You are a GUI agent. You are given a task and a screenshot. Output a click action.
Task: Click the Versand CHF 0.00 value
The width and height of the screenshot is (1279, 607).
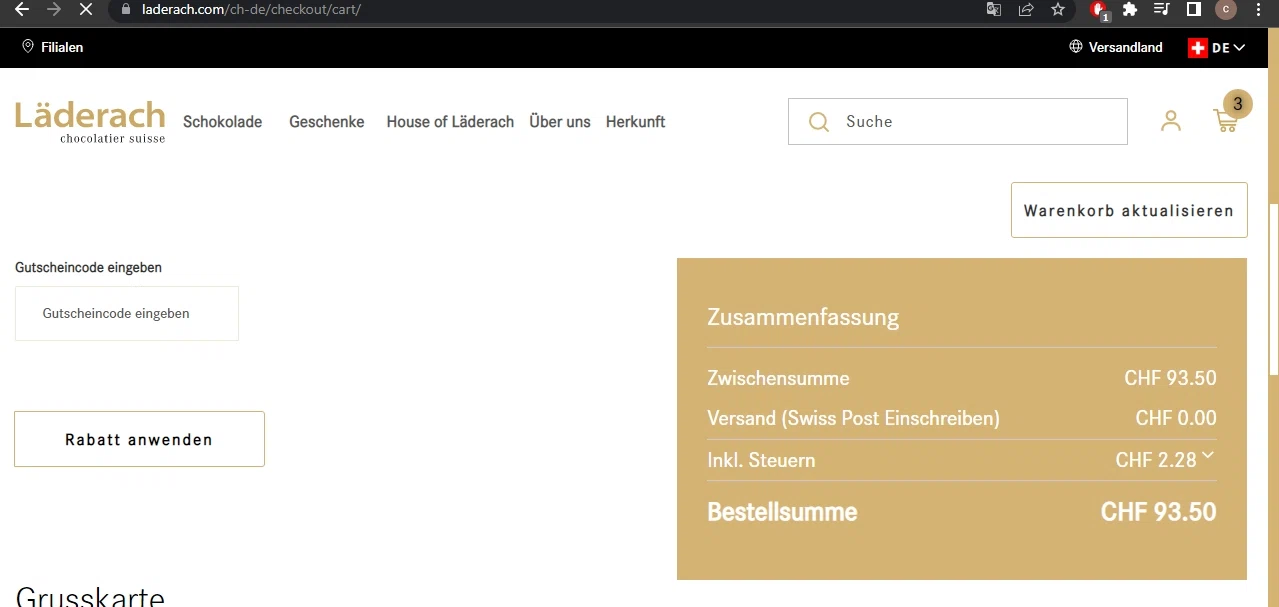click(1176, 418)
